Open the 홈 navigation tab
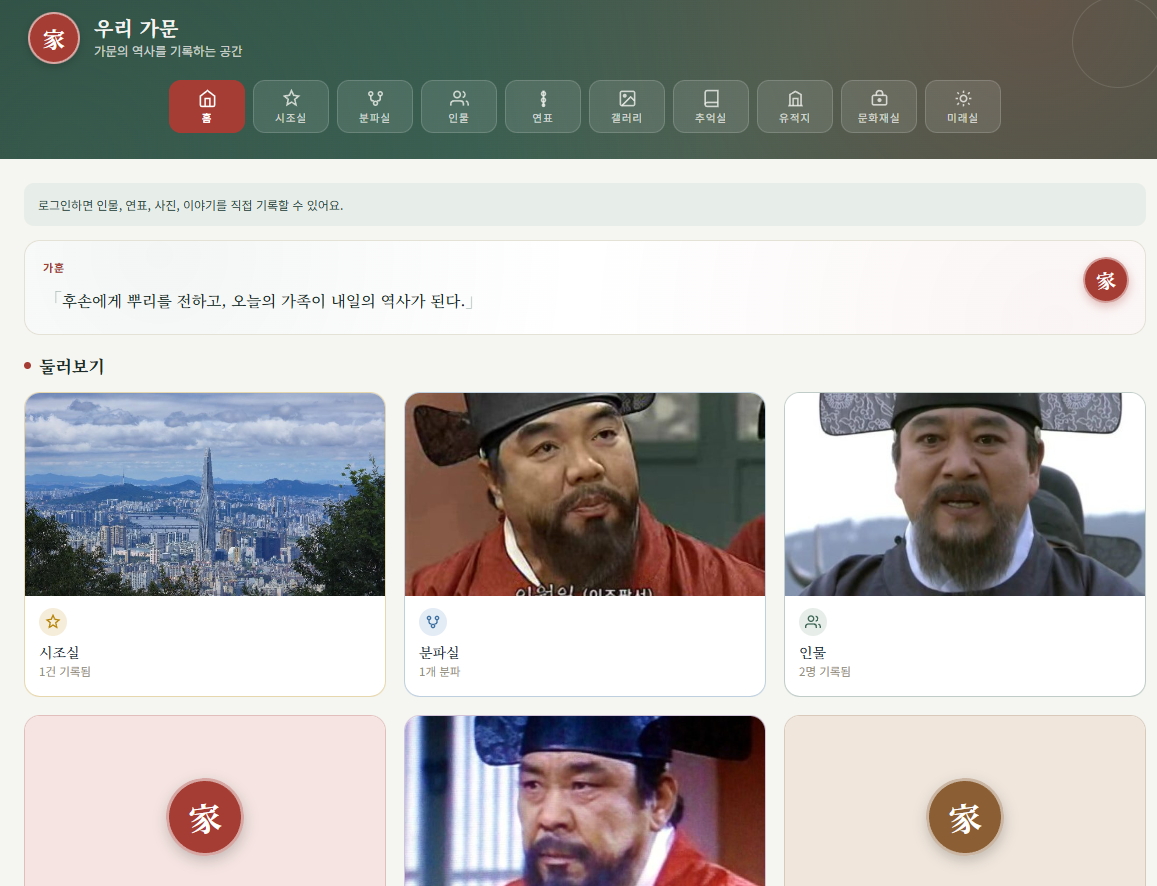1157x886 pixels. pos(207,106)
